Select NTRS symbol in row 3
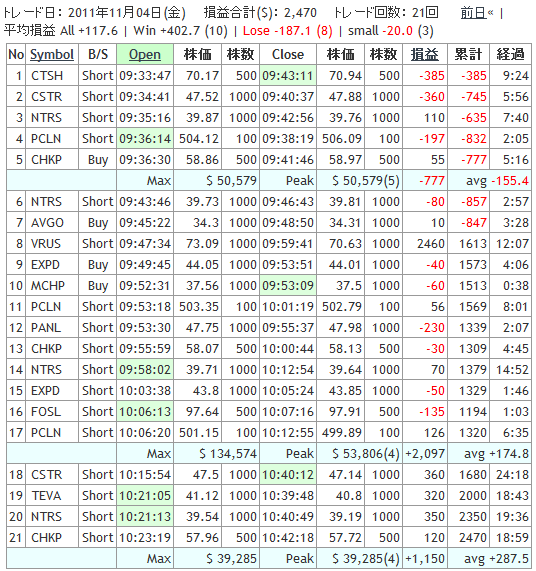536x571 pixels. (x=47, y=118)
